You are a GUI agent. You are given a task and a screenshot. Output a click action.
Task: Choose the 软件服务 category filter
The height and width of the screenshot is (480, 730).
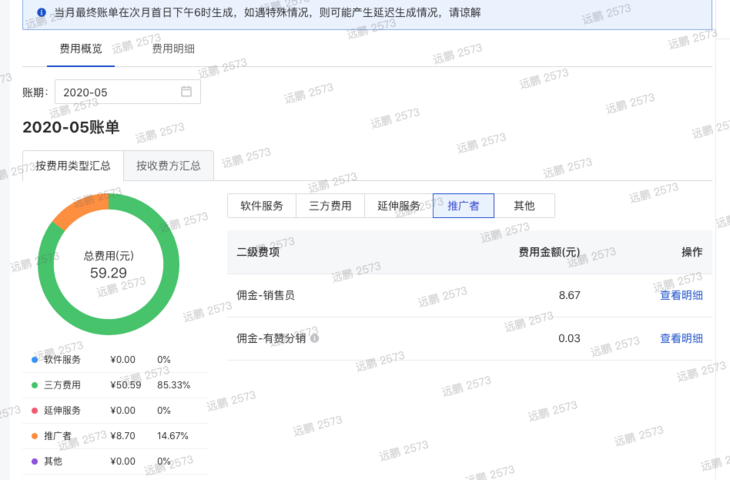click(x=261, y=206)
